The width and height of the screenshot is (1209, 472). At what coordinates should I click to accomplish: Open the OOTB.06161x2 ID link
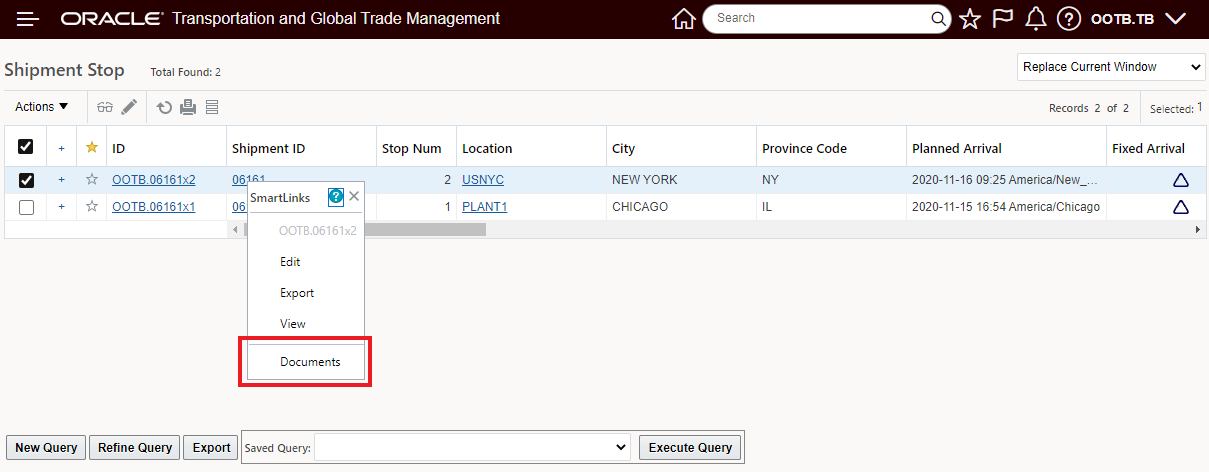[x=154, y=180]
